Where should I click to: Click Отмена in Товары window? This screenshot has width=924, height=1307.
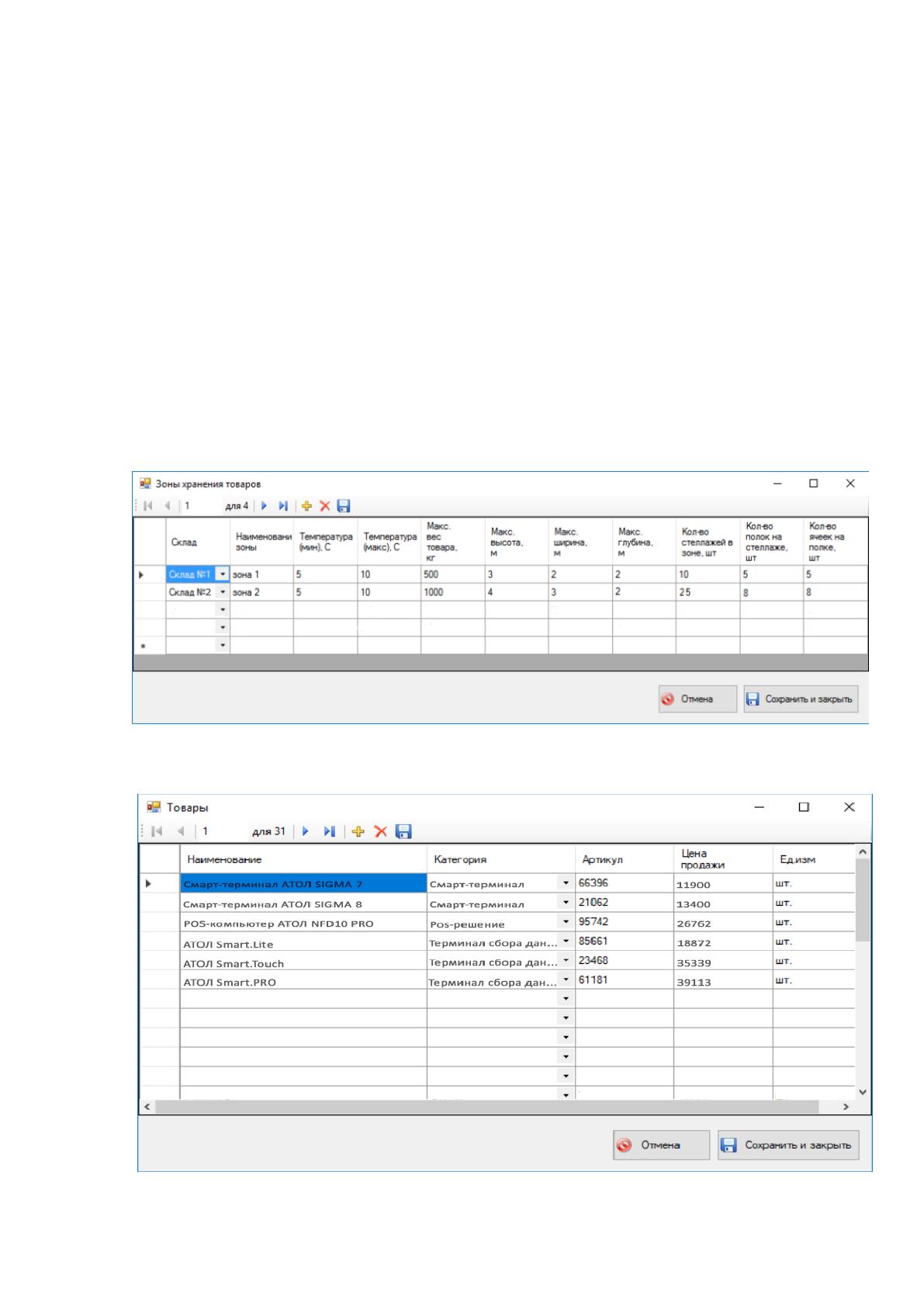pos(661,1145)
